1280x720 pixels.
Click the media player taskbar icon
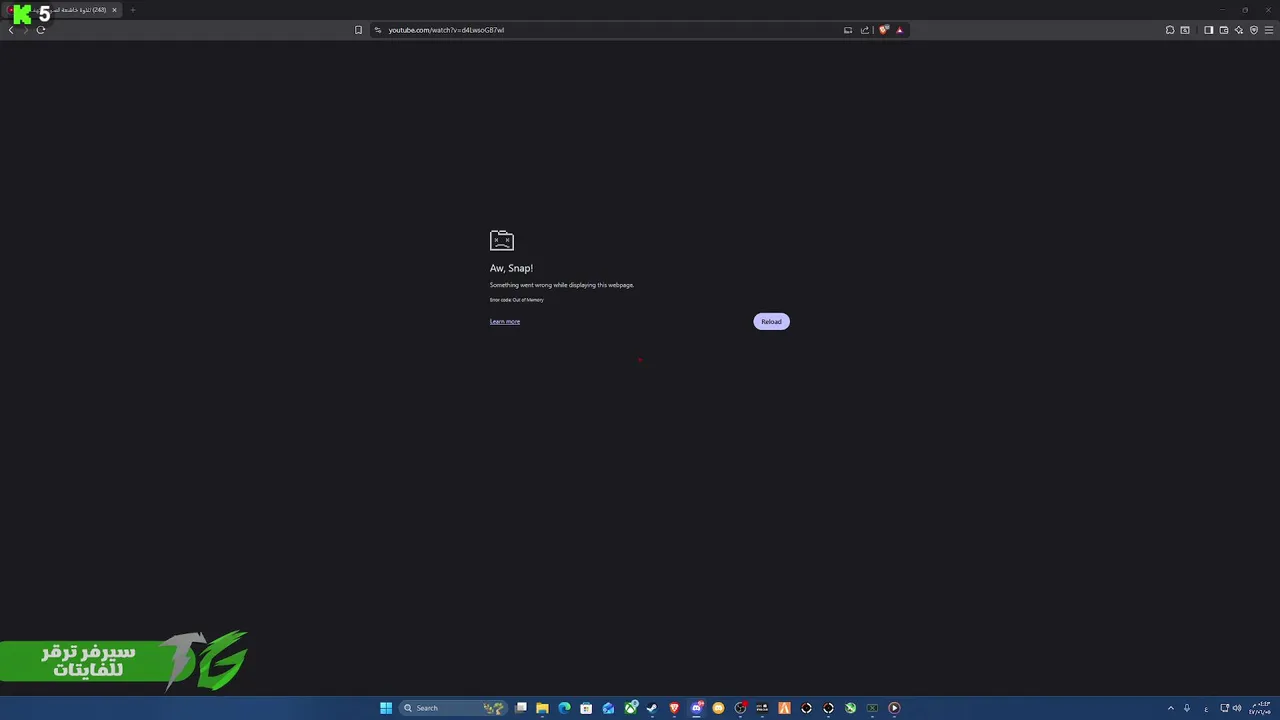pyautogui.click(x=894, y=708)
